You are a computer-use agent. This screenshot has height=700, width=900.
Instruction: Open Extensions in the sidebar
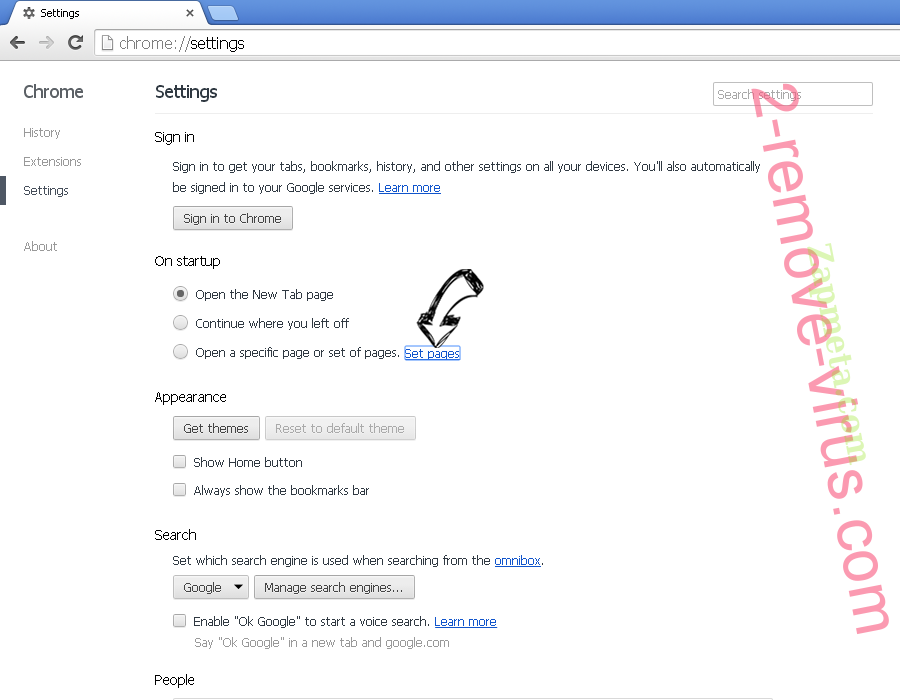point(52,161)
